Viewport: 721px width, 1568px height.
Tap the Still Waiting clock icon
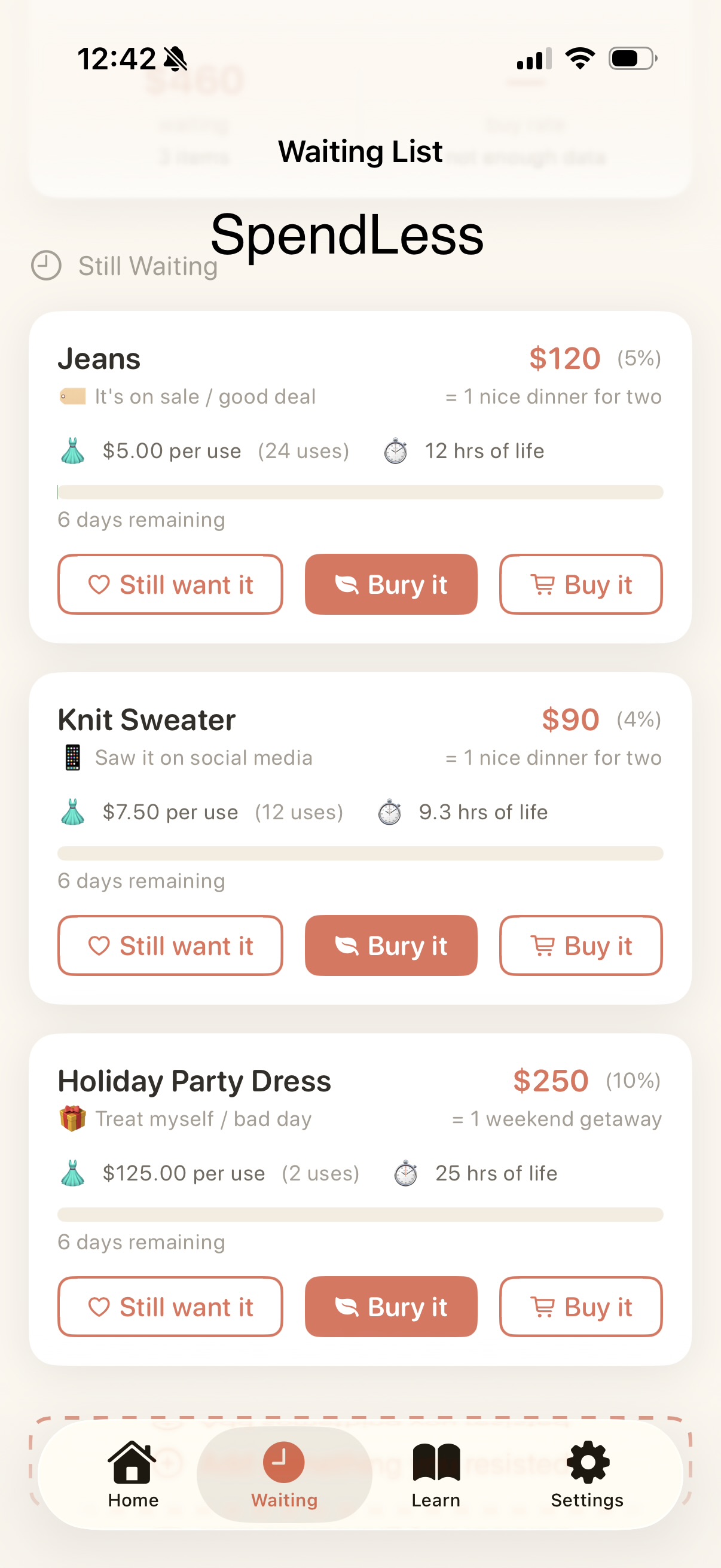point(46,266)
